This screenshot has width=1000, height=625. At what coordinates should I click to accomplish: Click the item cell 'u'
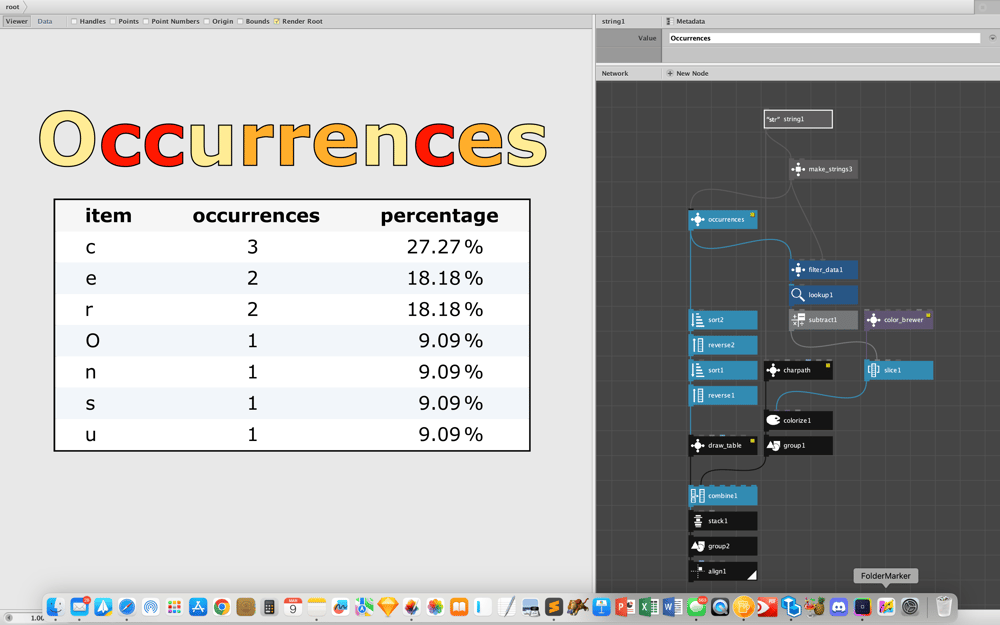tap(91, 435)
